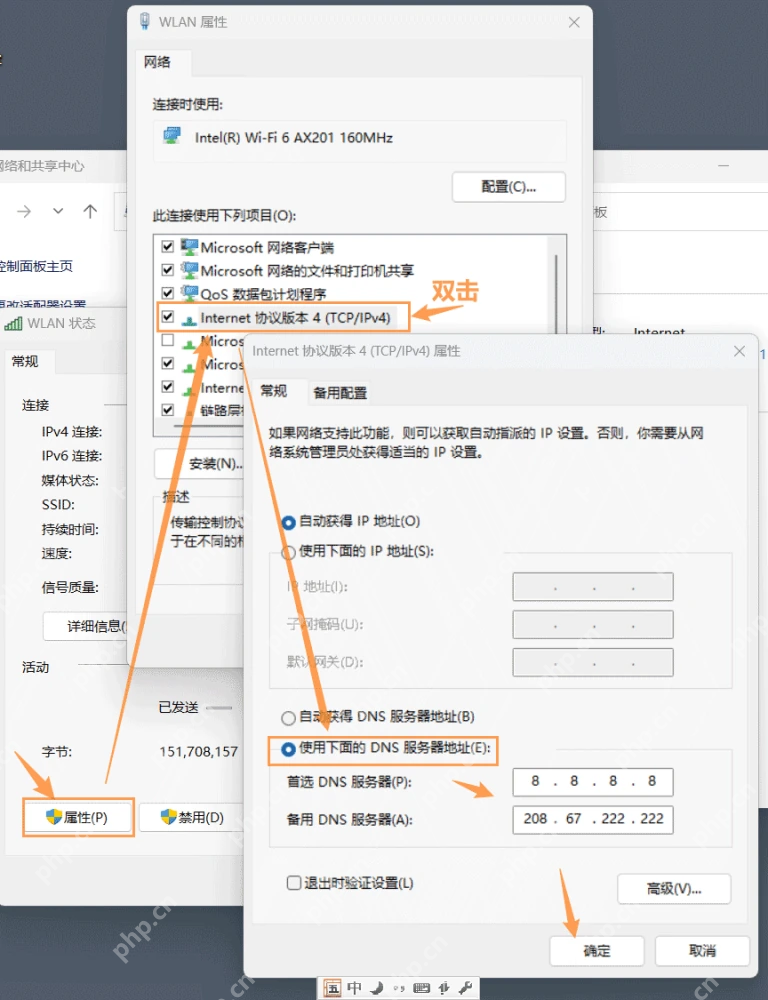This screenshot has width=768, height=1000.
Task: Click 详细信息 button in WLAN 状态
Action: click(85, 626)
